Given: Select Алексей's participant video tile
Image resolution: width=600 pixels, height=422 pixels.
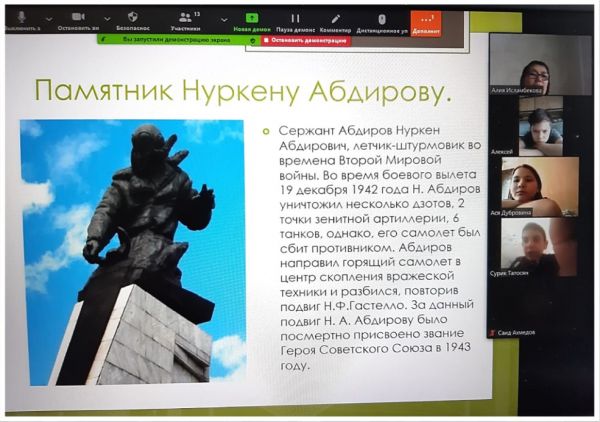Looking at the screenshot, I should (x=540, y=125).
